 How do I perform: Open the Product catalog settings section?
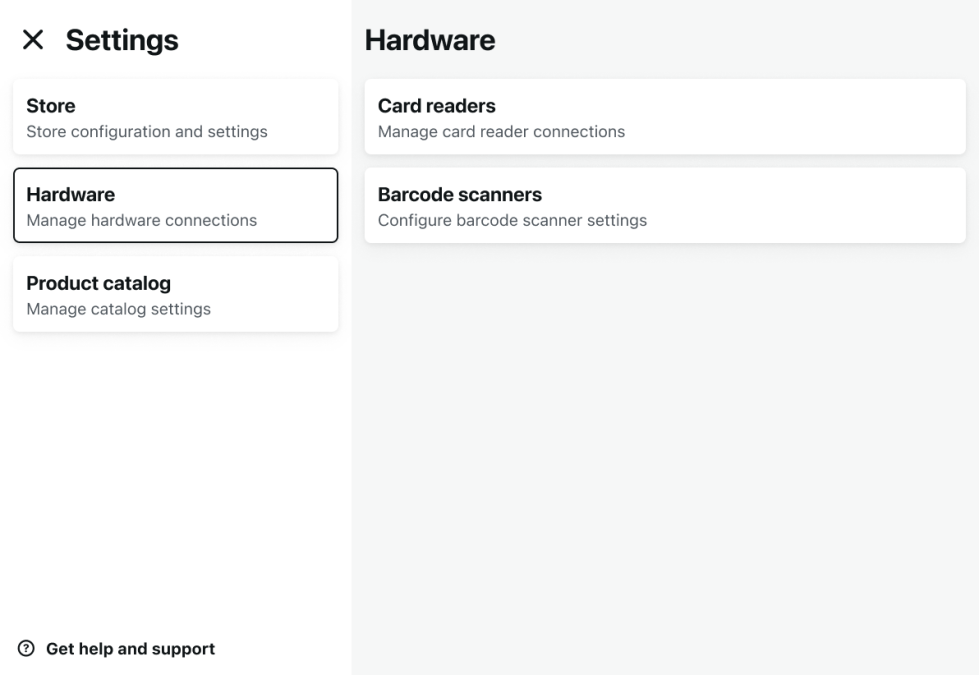click(175, 294)
